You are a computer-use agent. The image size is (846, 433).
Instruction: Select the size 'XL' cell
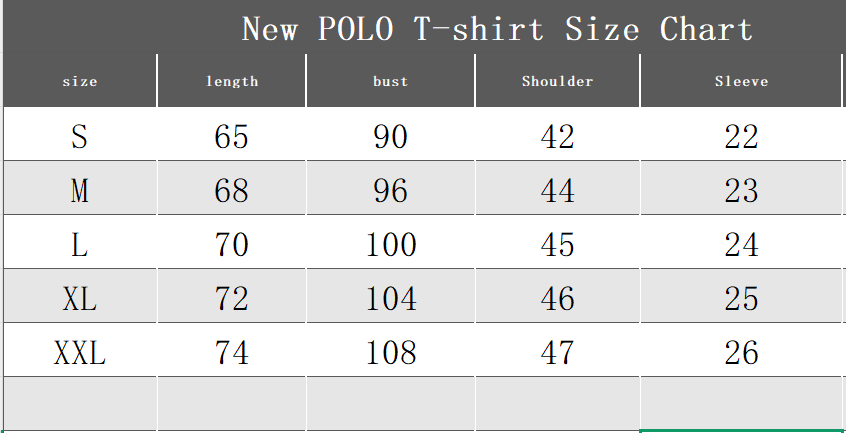point(80,298)
